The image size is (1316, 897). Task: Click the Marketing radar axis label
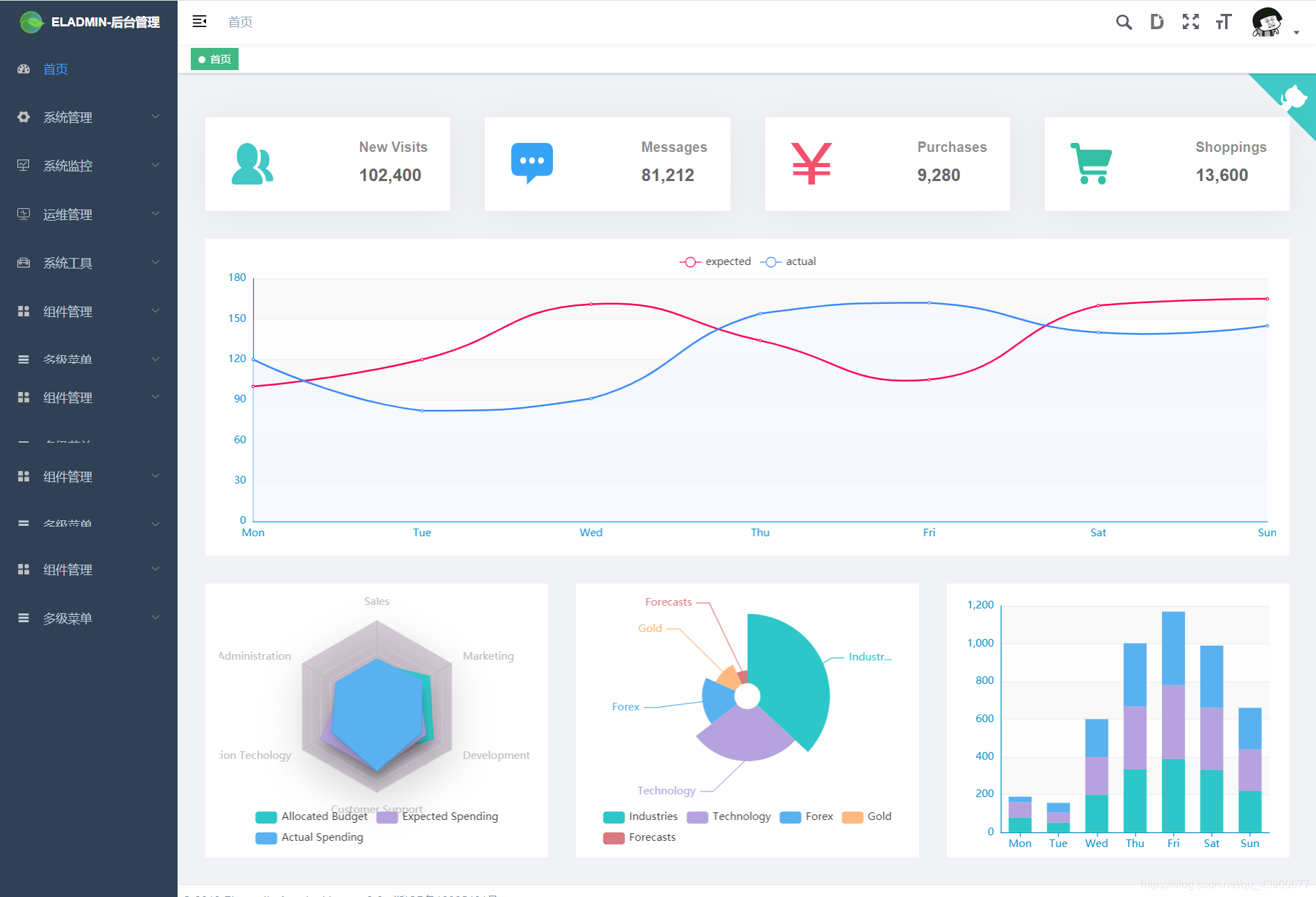point(488,656)
